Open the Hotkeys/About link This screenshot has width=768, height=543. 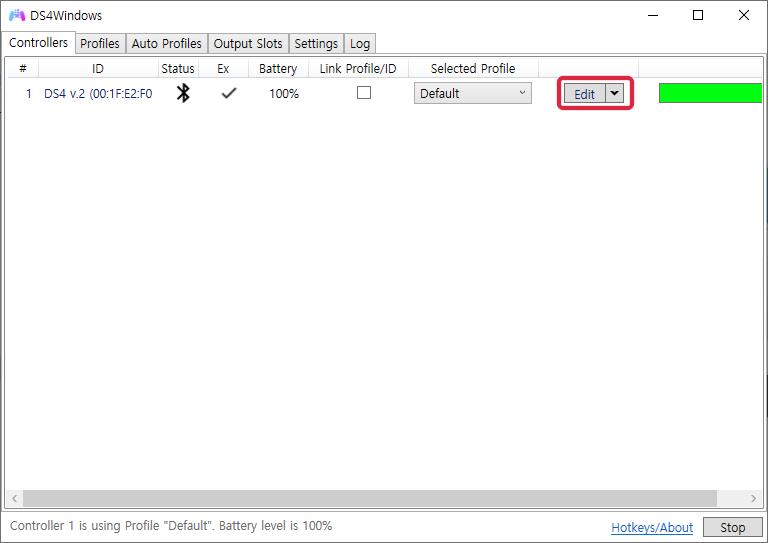tap(652, 527)
